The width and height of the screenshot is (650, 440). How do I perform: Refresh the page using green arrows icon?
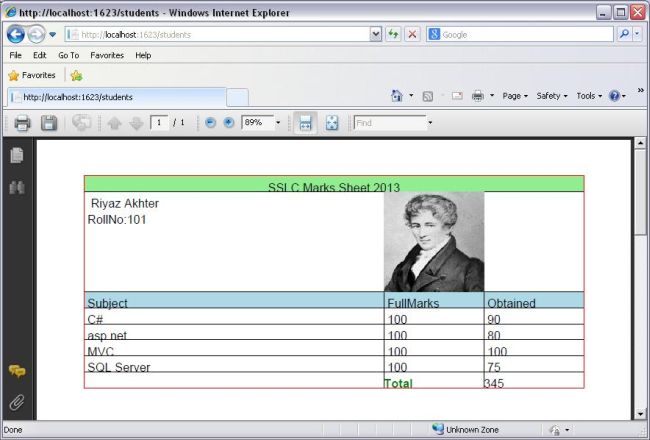(393, 34)
